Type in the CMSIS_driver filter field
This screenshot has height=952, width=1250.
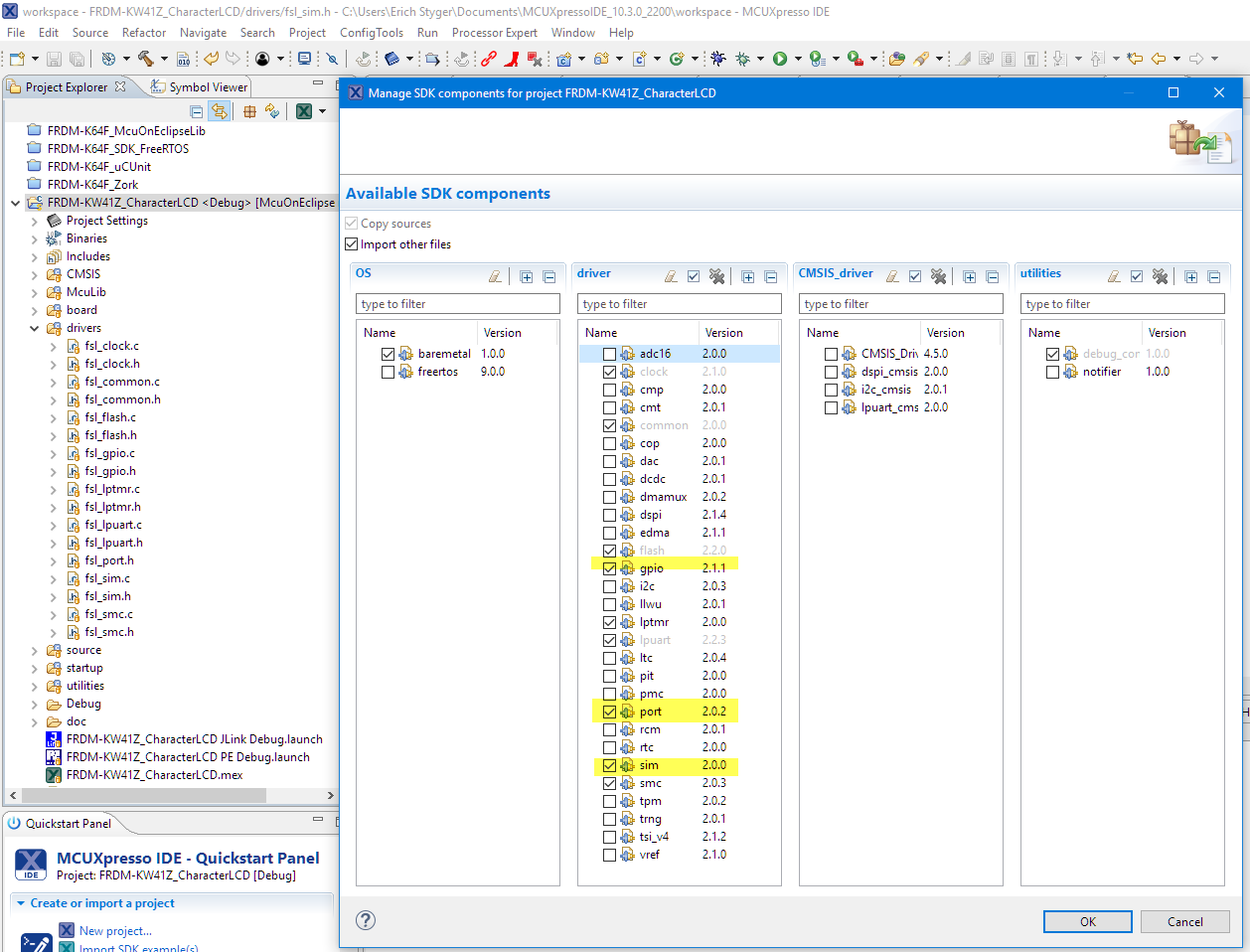pyautogui.click(x=899, y=303)
